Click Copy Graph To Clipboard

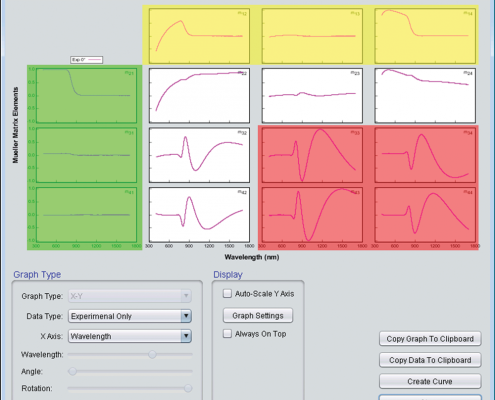[430, 339]
